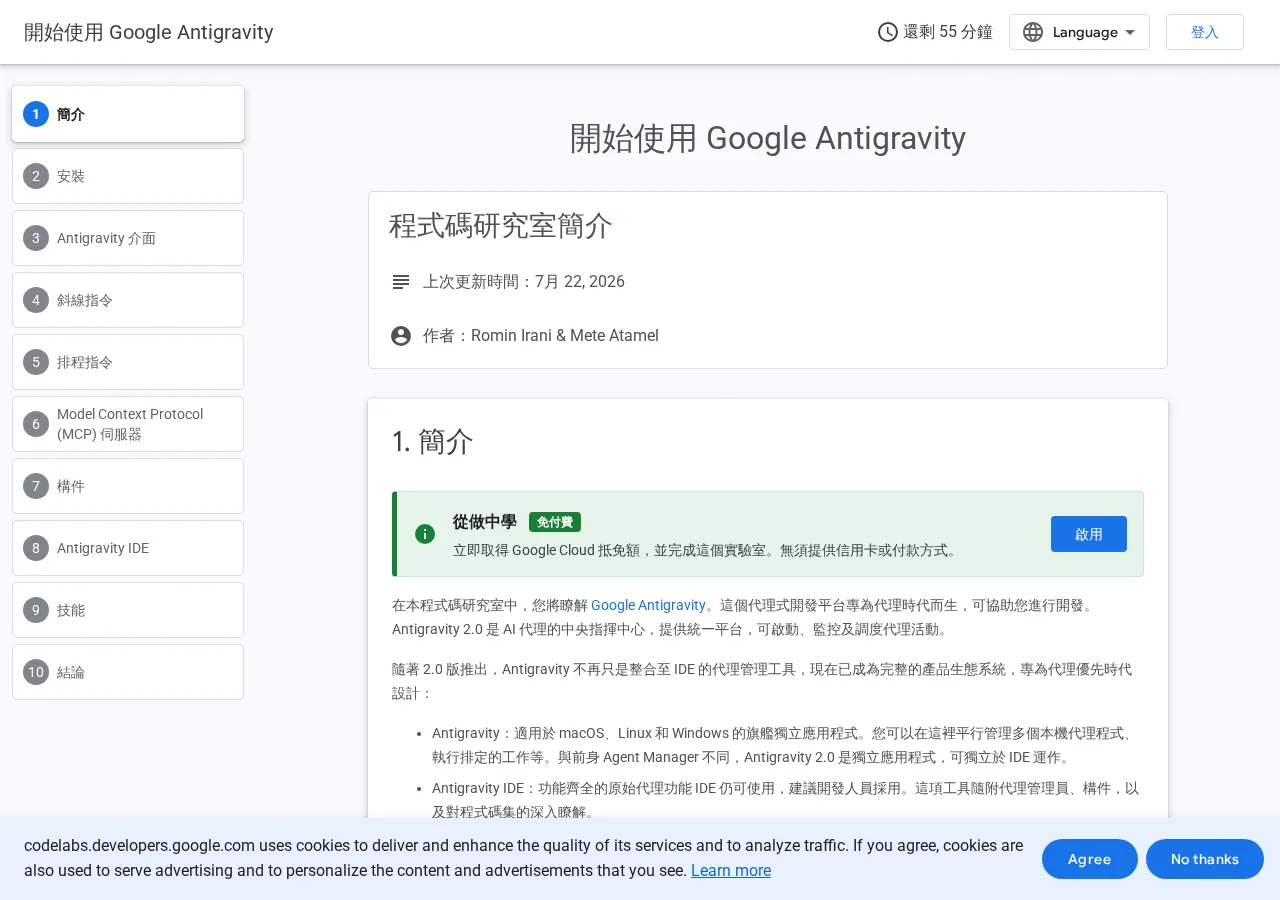Click author text Romin Irani & Mete Atamel

coord(565,336)
